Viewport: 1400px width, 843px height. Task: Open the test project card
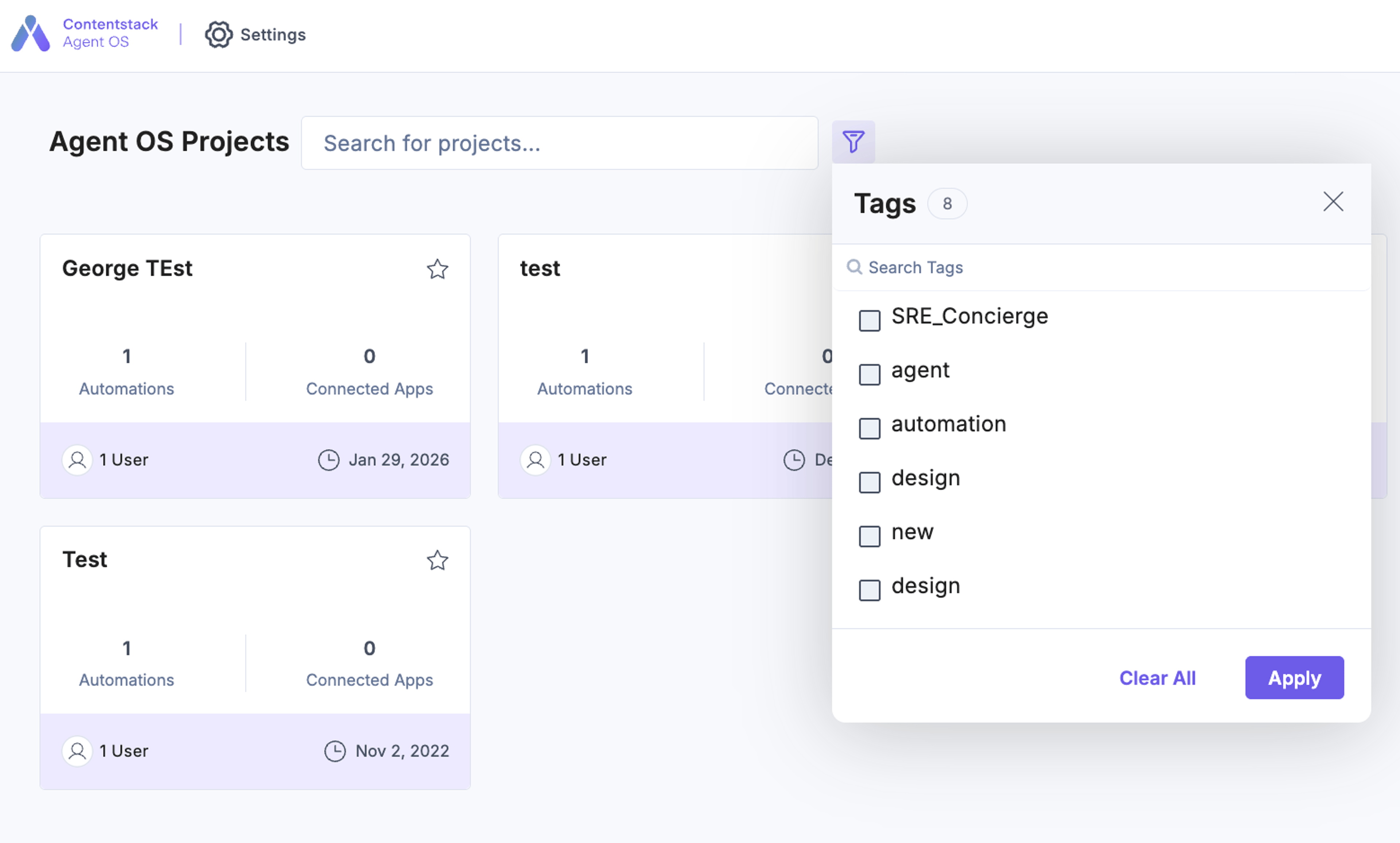click(x=665, y=366)
